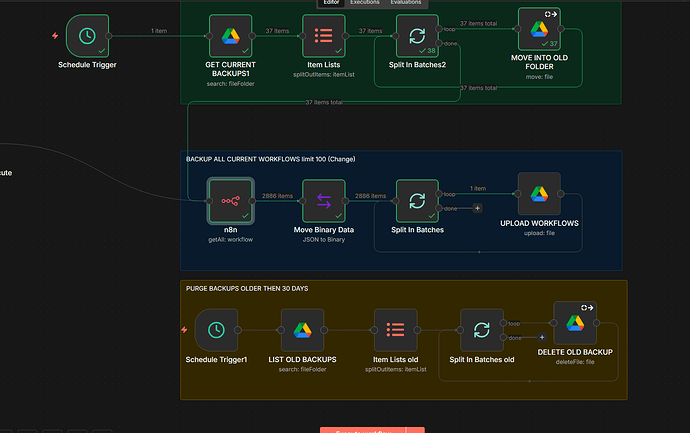Click the Move Binary Data node
The height and width of the screenshot is (433, 690).
(x=324, y=201)
